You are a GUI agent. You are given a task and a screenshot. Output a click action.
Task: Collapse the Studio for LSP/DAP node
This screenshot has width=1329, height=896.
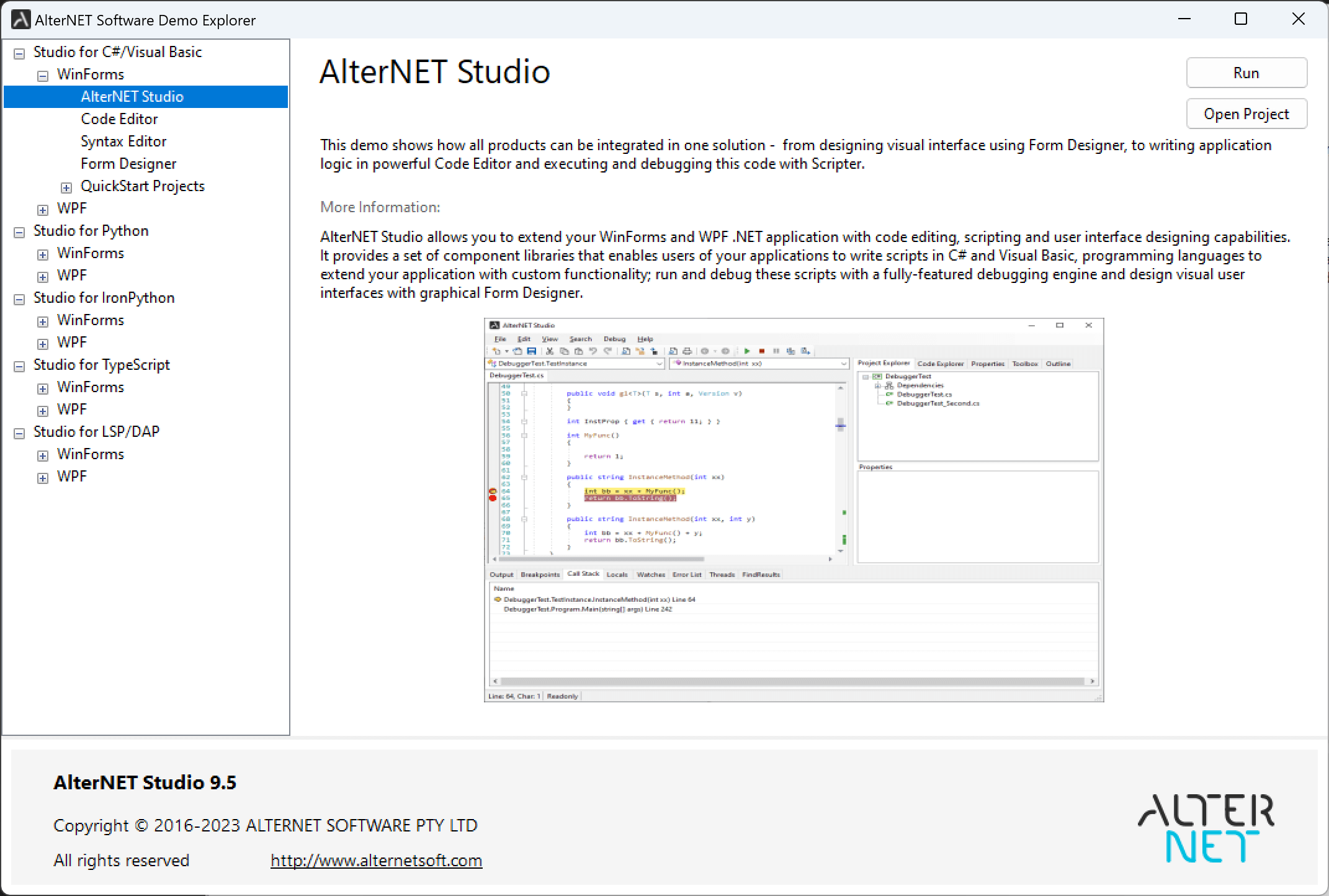[19, 433]
